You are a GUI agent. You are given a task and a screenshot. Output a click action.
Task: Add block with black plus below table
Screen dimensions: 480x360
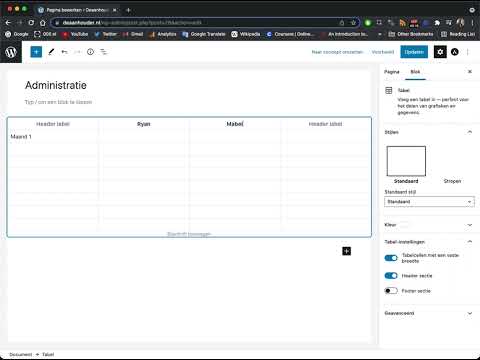pos(347,251)
